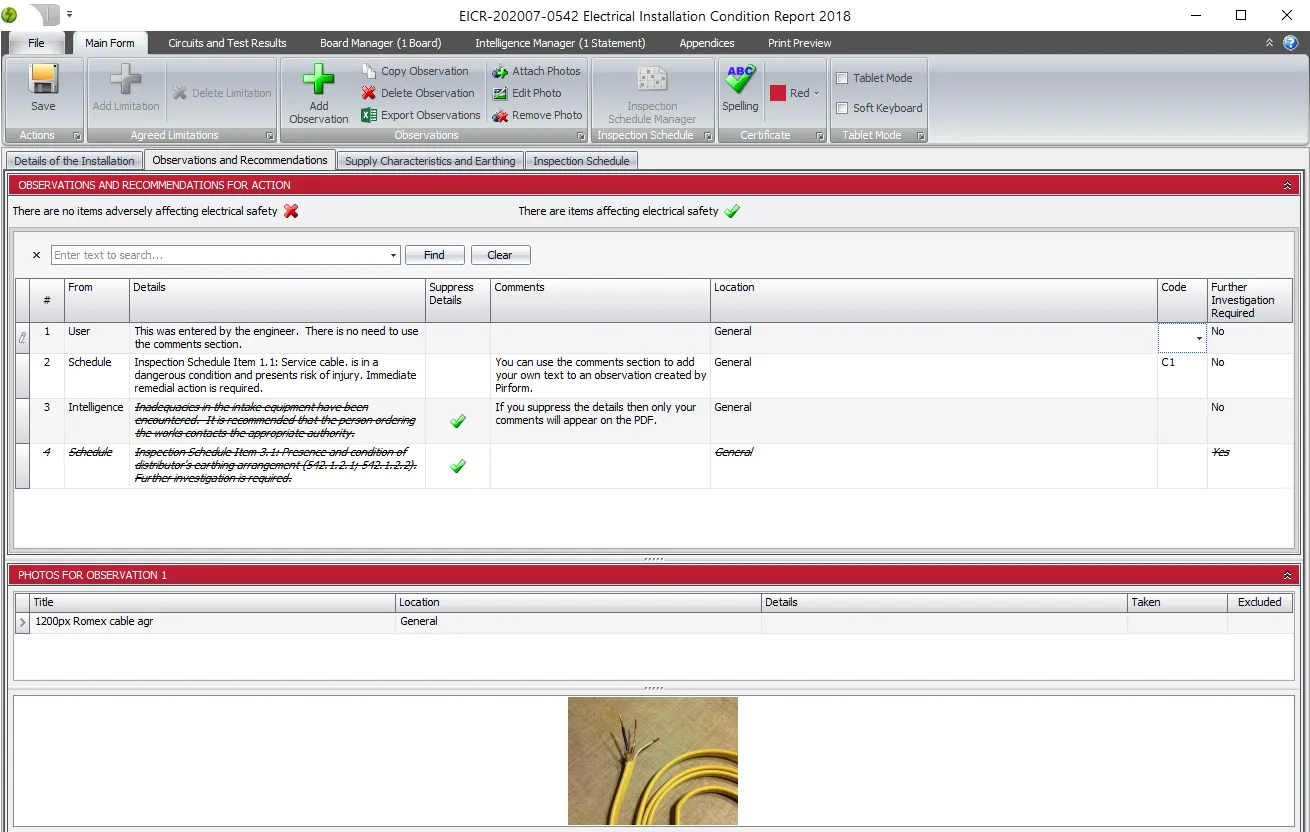The height and width of the screenshot is (832, 1310).
Task: Untick Suppress Details for observation 3
Action: (458, 421)
